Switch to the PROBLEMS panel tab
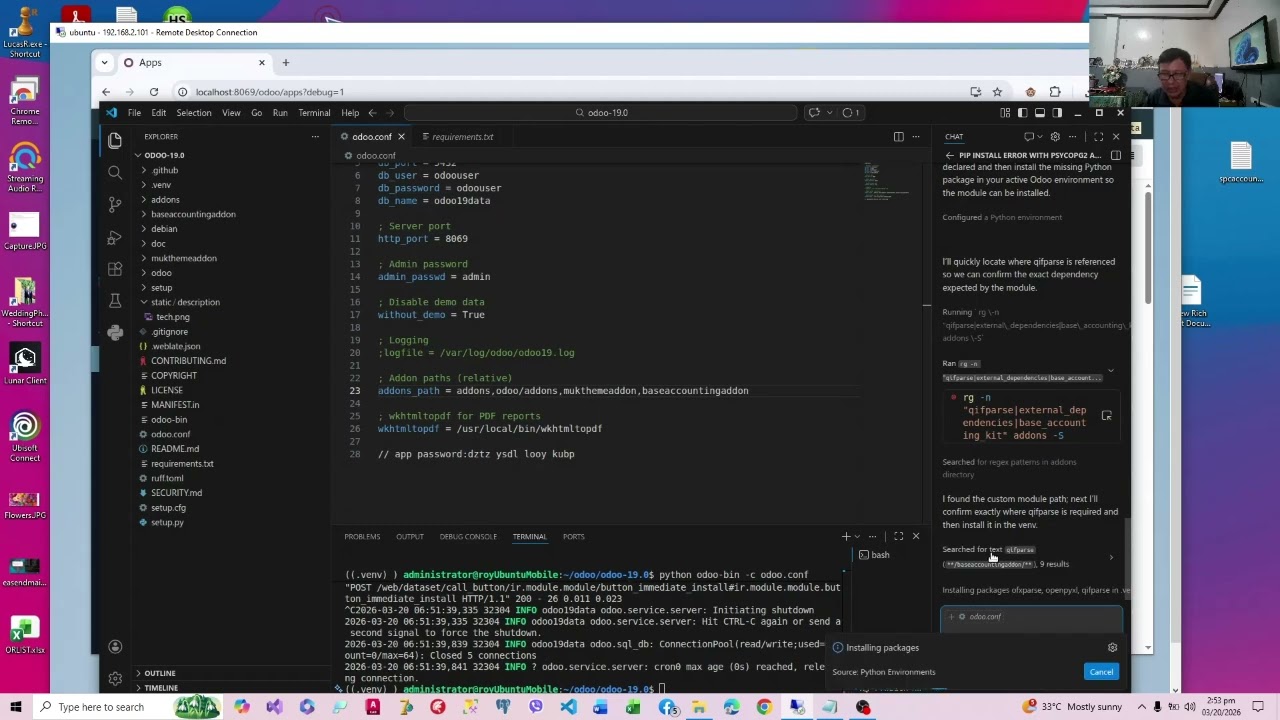 click(x=362, y=537)
